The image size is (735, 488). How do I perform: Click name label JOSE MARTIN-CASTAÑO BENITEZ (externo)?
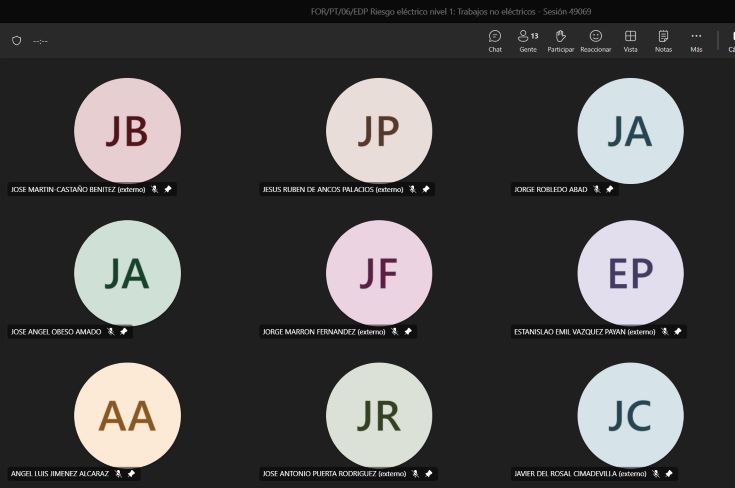pyautogui.click(x=78, y=189)
